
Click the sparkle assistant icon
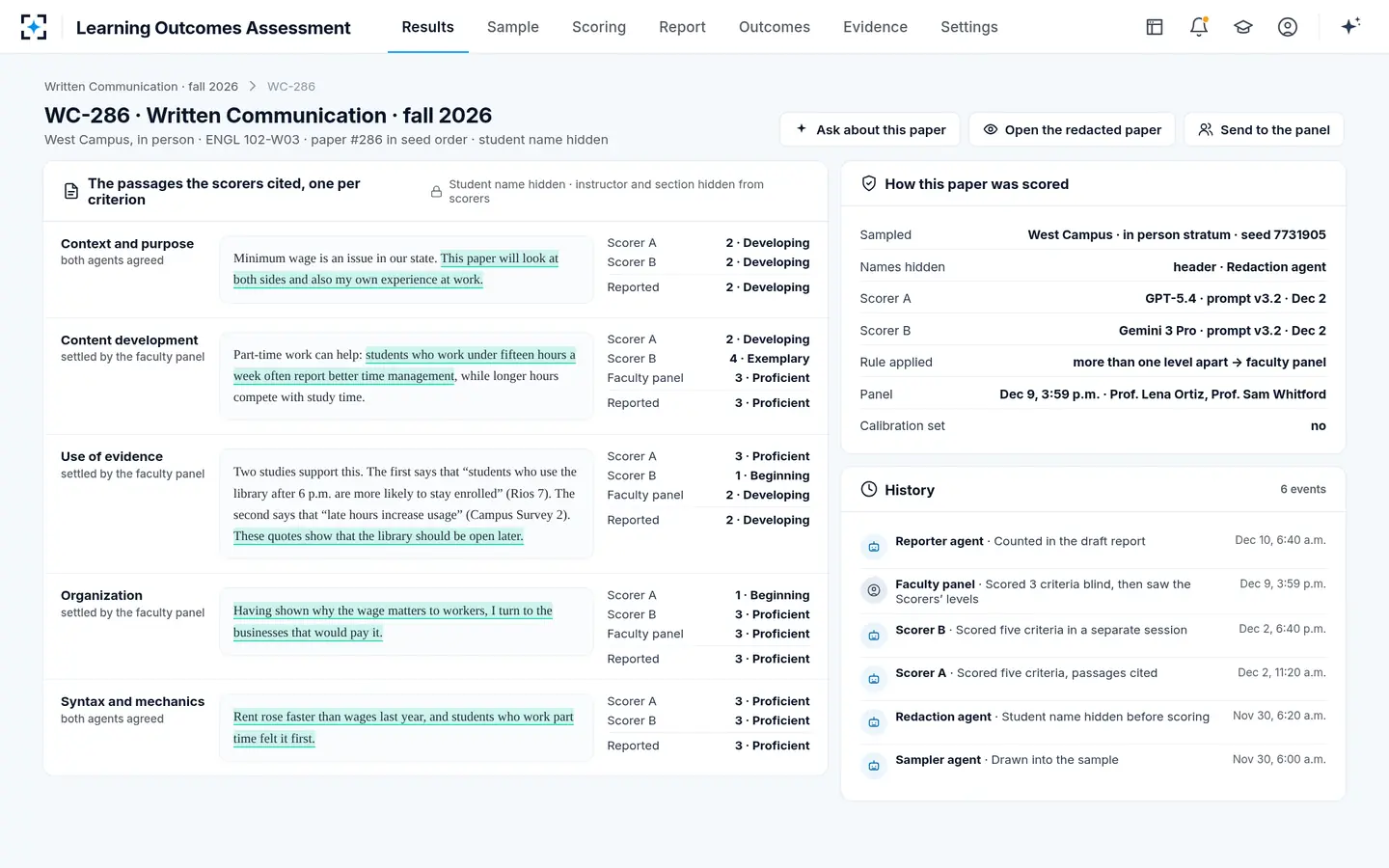pyautogui.click(x=1350, y=26)
